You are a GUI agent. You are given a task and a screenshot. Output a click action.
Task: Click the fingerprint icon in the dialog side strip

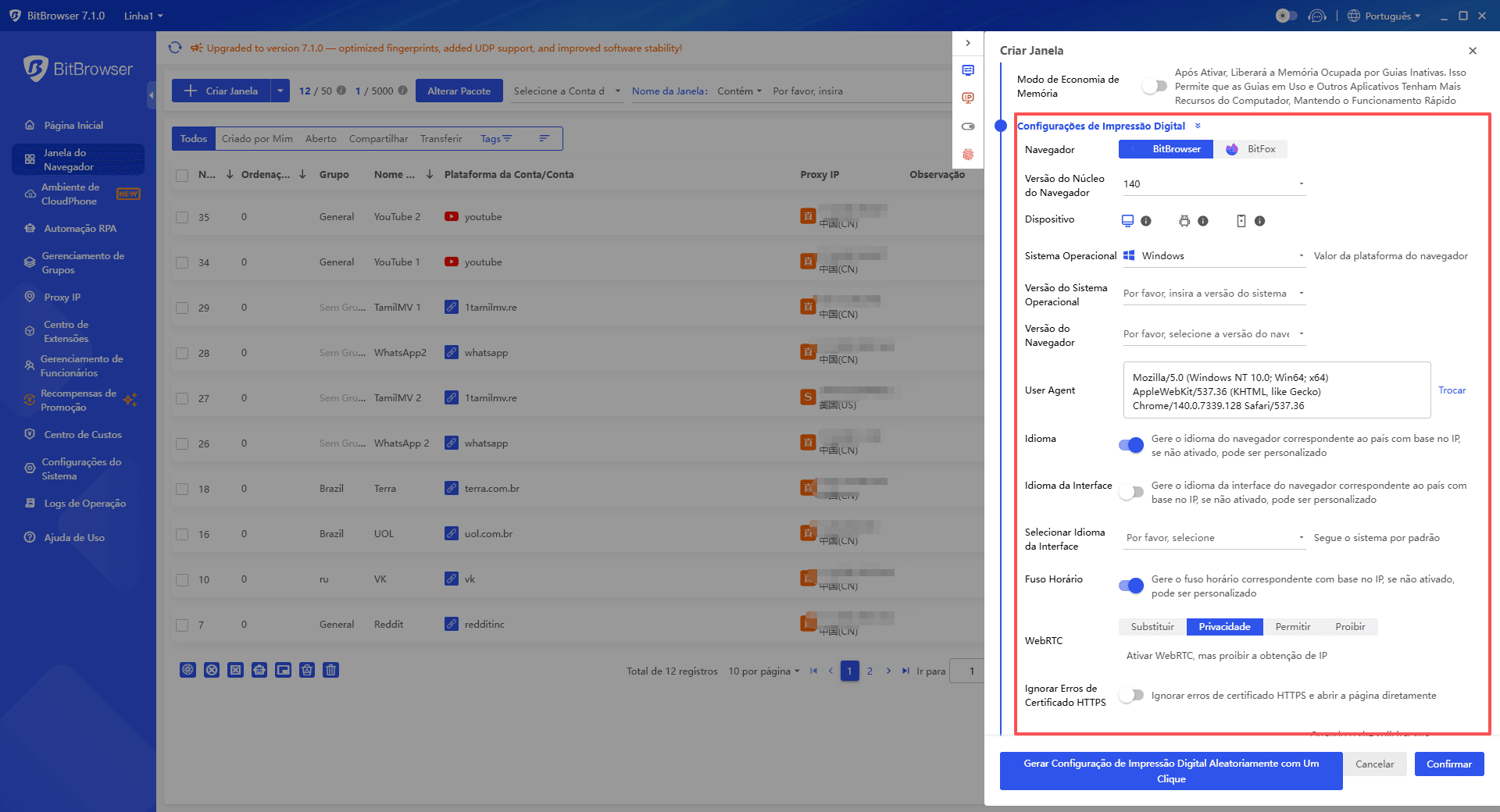(x=969, y=155)
